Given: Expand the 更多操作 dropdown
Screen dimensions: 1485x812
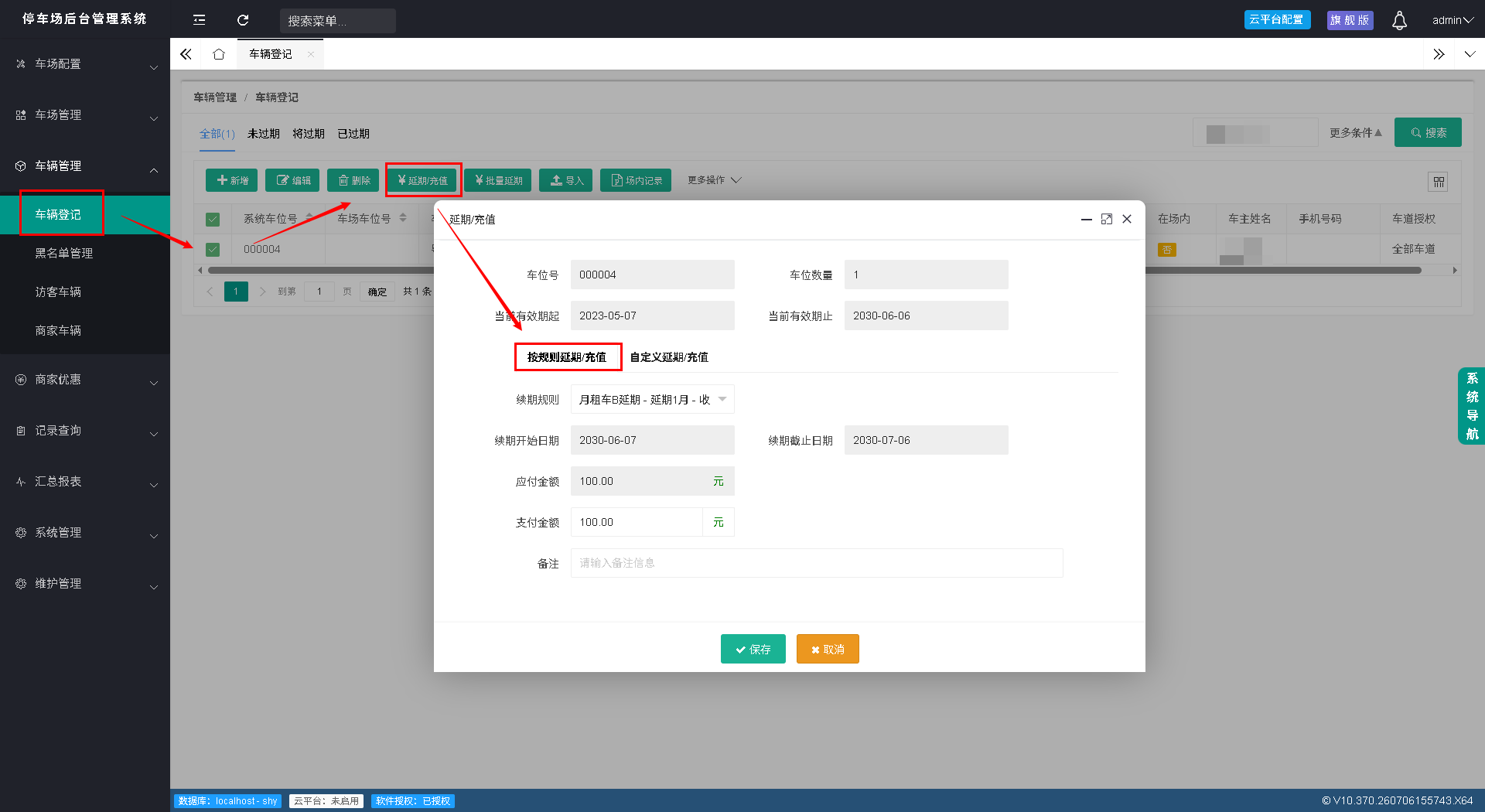Looking at the screenshot, I should (x=715, y=180).
